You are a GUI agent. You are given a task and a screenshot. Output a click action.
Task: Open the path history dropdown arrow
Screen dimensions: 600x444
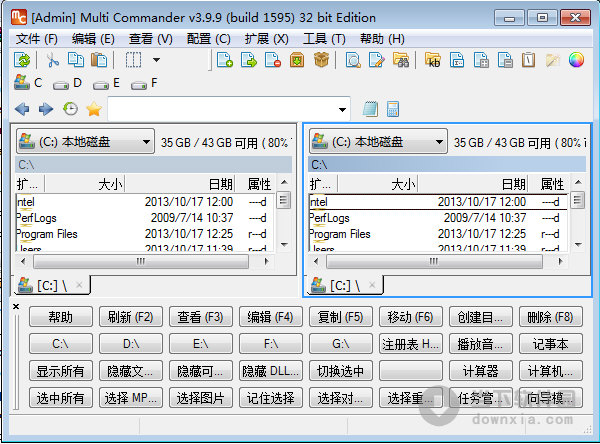(x=343, y=109)
